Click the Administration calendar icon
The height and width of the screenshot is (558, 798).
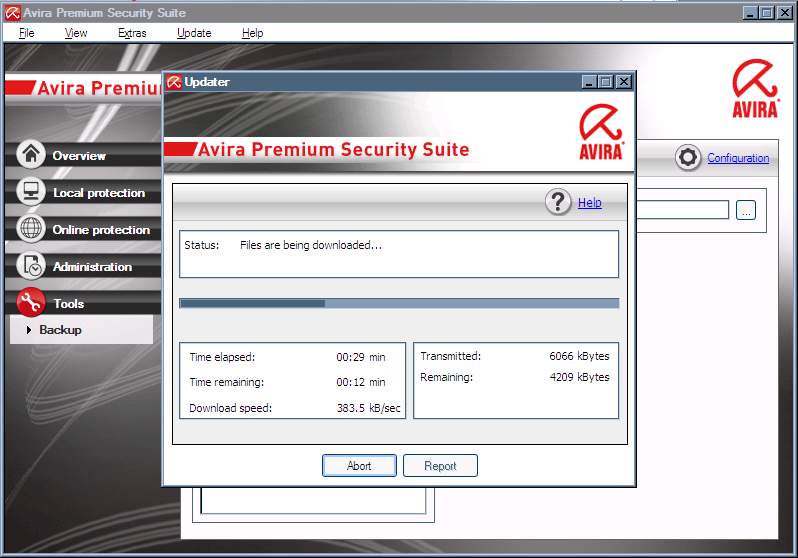click(x=32, y=265)
